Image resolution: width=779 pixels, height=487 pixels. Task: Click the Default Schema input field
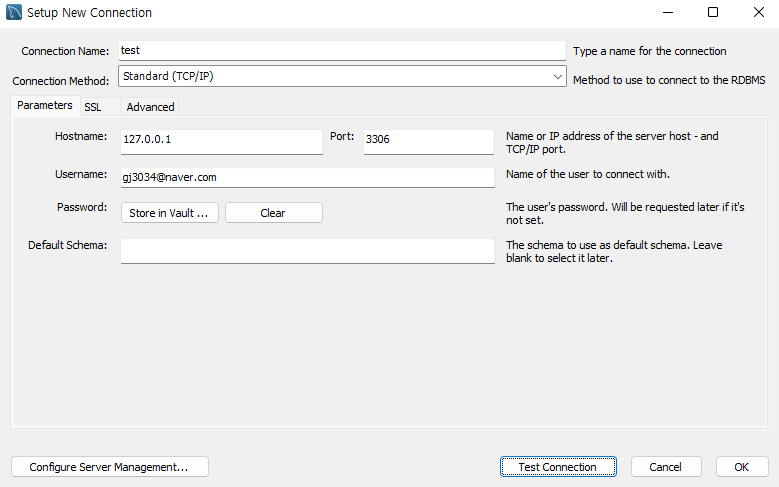click(x=308, y=251)
